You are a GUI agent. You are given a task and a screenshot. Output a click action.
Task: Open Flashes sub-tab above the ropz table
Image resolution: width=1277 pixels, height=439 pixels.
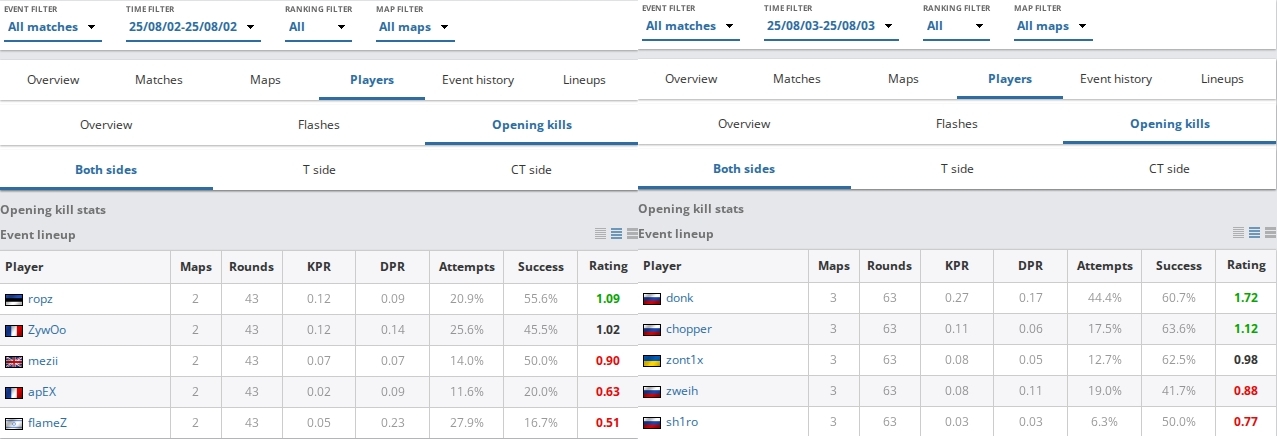(319, 125)
